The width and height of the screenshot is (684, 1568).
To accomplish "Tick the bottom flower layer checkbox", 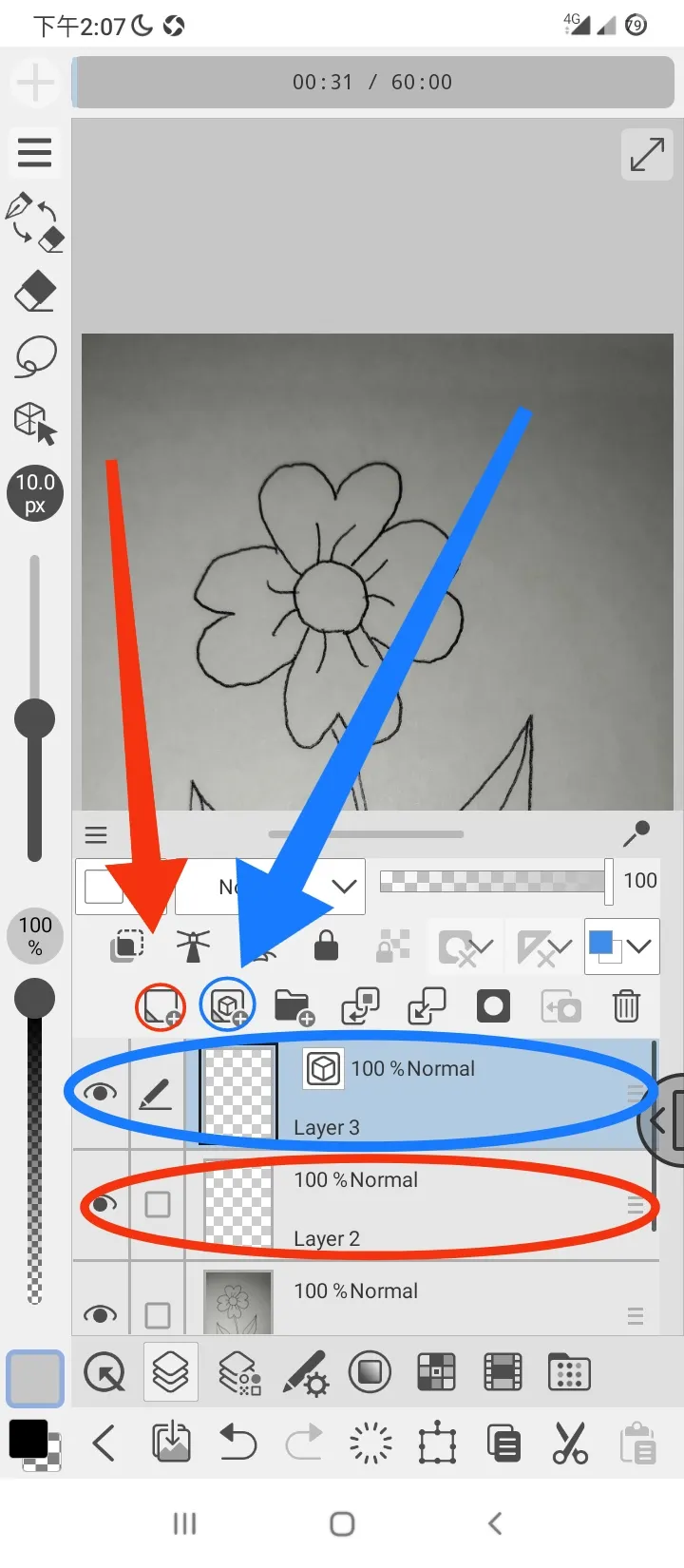I will 158,1315.
